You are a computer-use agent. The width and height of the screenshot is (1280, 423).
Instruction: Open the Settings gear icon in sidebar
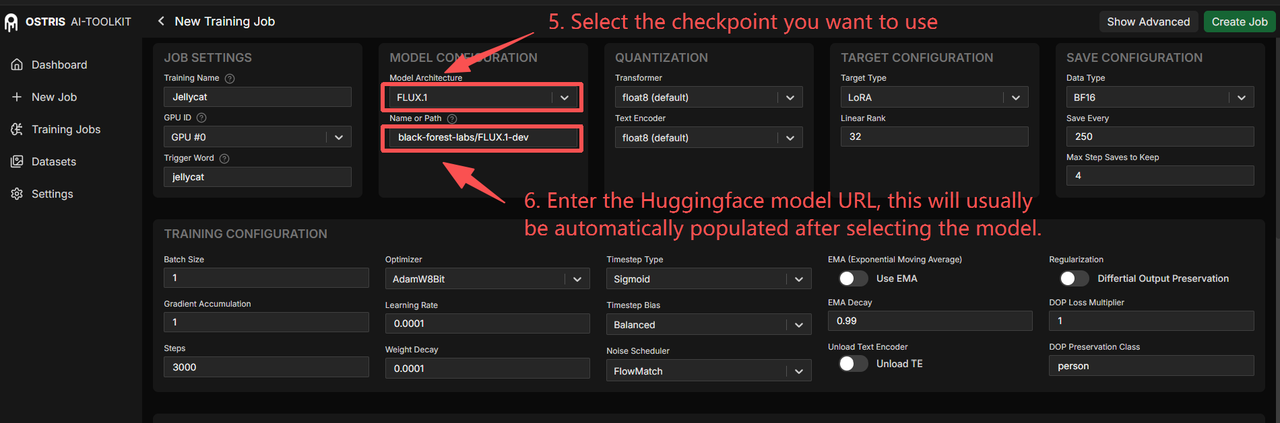click(x=16, y=194)
